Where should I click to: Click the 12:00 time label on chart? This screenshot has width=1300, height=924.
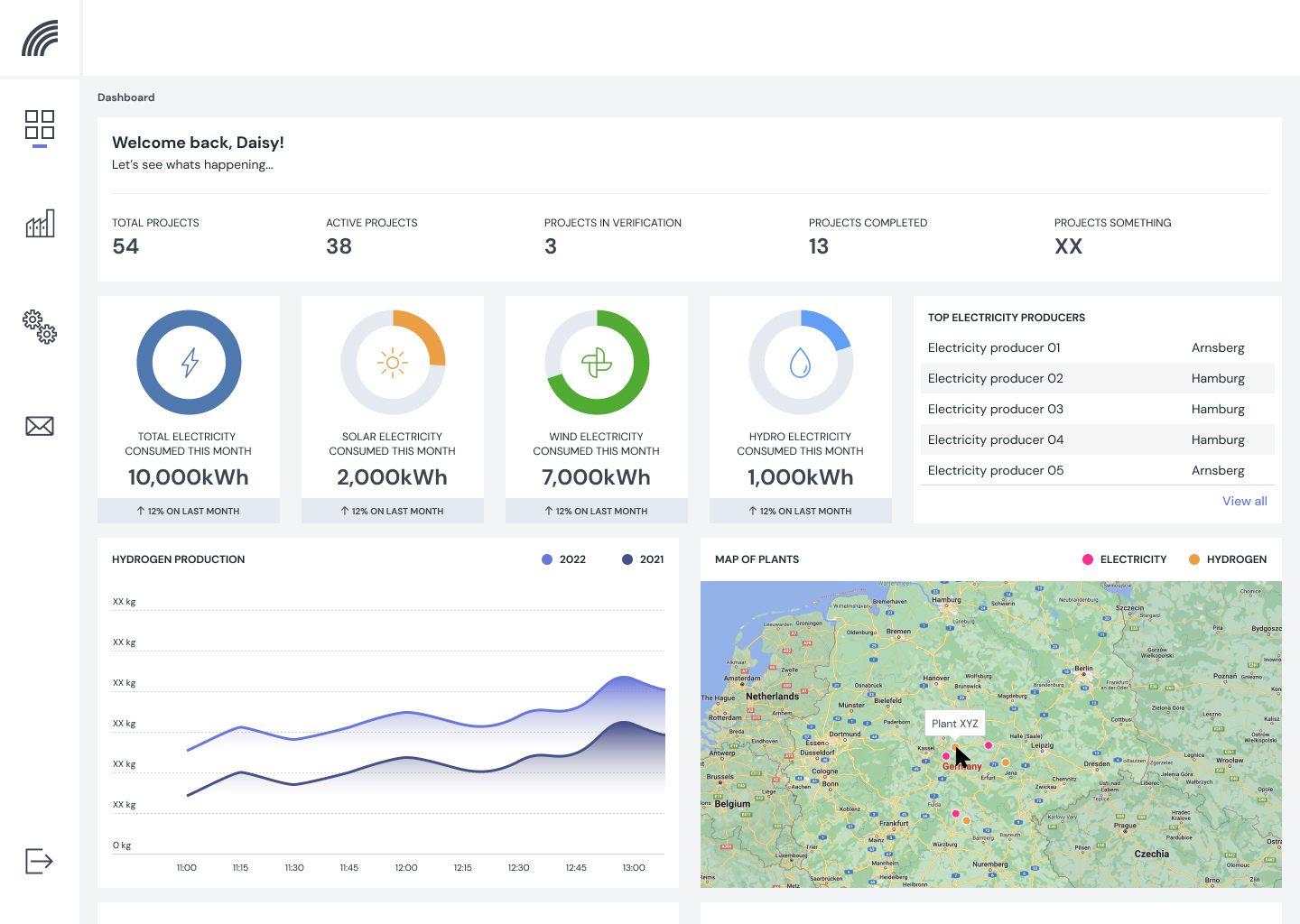[406, 868]
